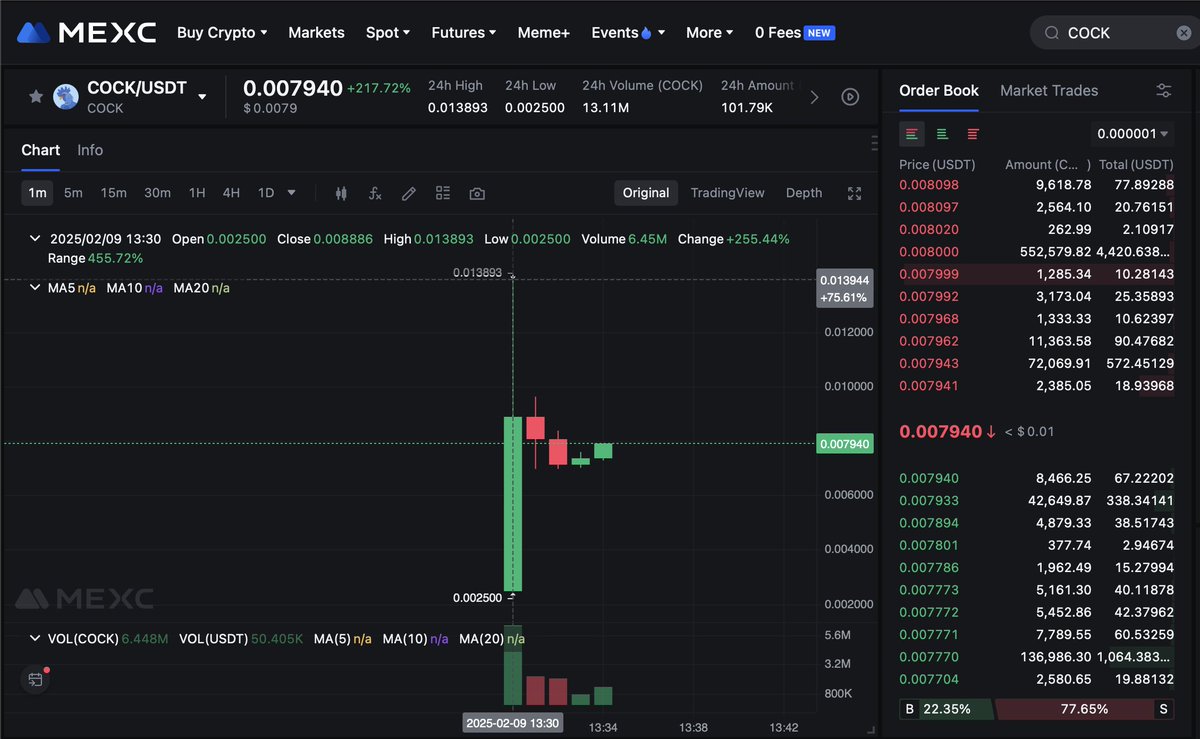Open the indicators fx tool

(x=375, y=193)
